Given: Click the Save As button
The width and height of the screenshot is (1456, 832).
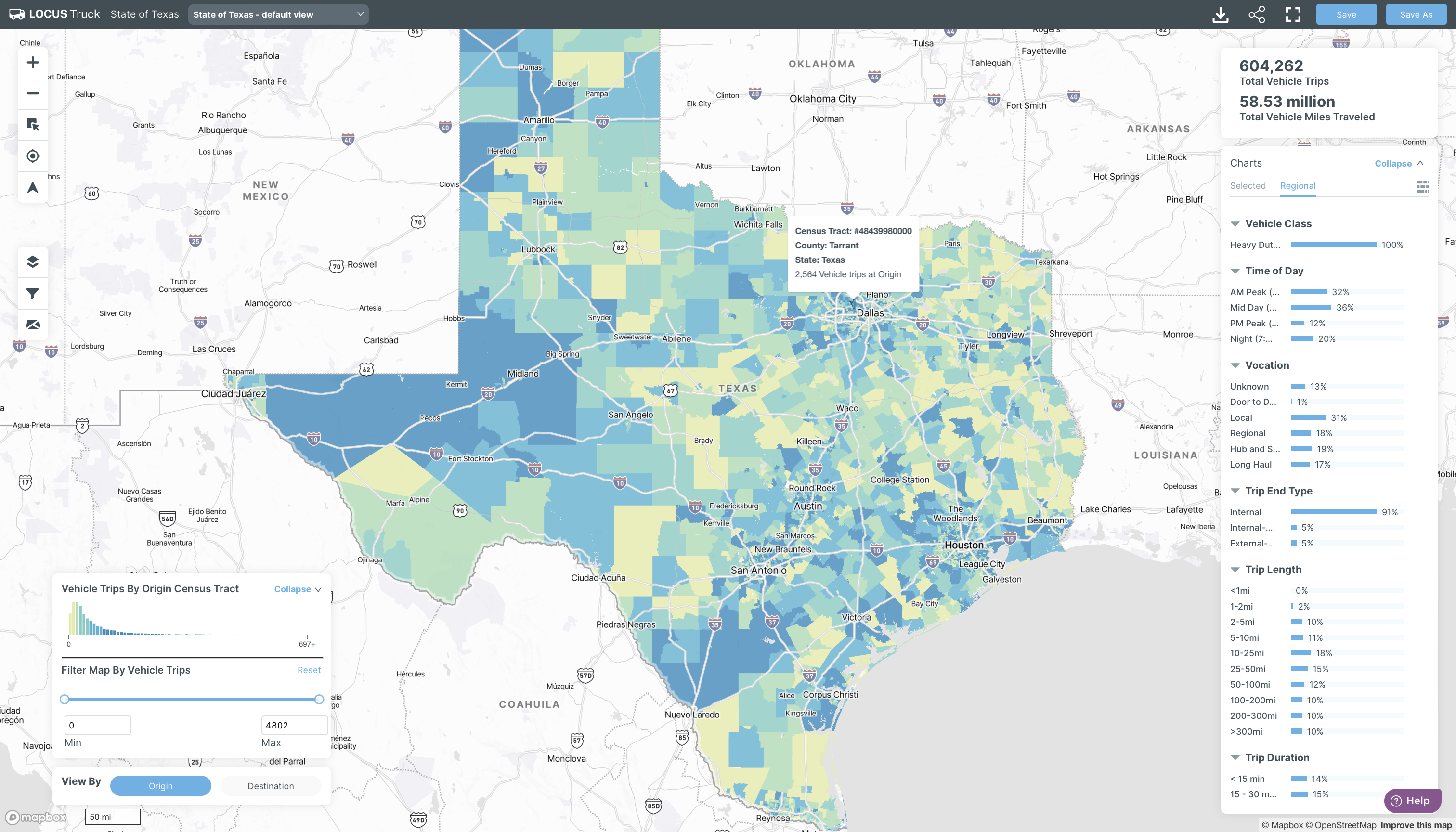Looking at the screenshot, I should coord(1416,15).
